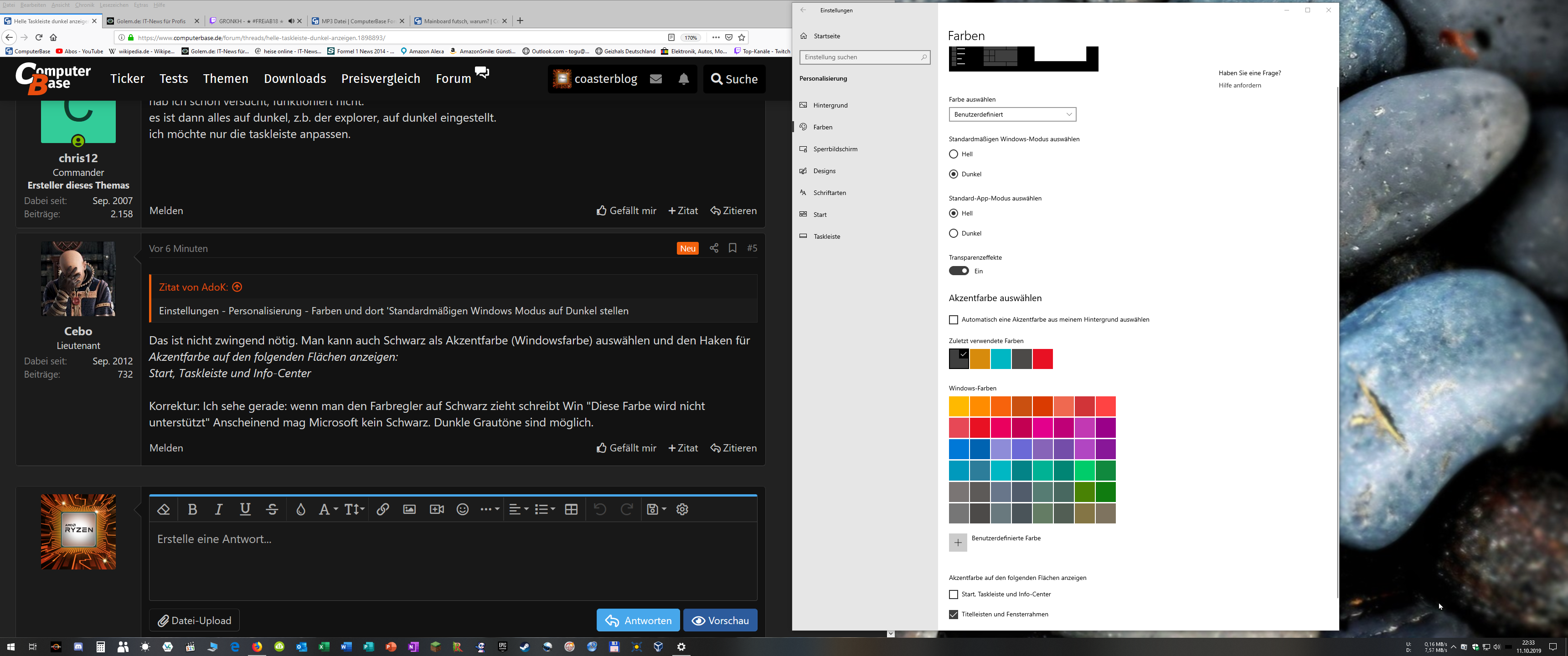Click the Antworten button

pyautogui.click(x=637, y=621)
